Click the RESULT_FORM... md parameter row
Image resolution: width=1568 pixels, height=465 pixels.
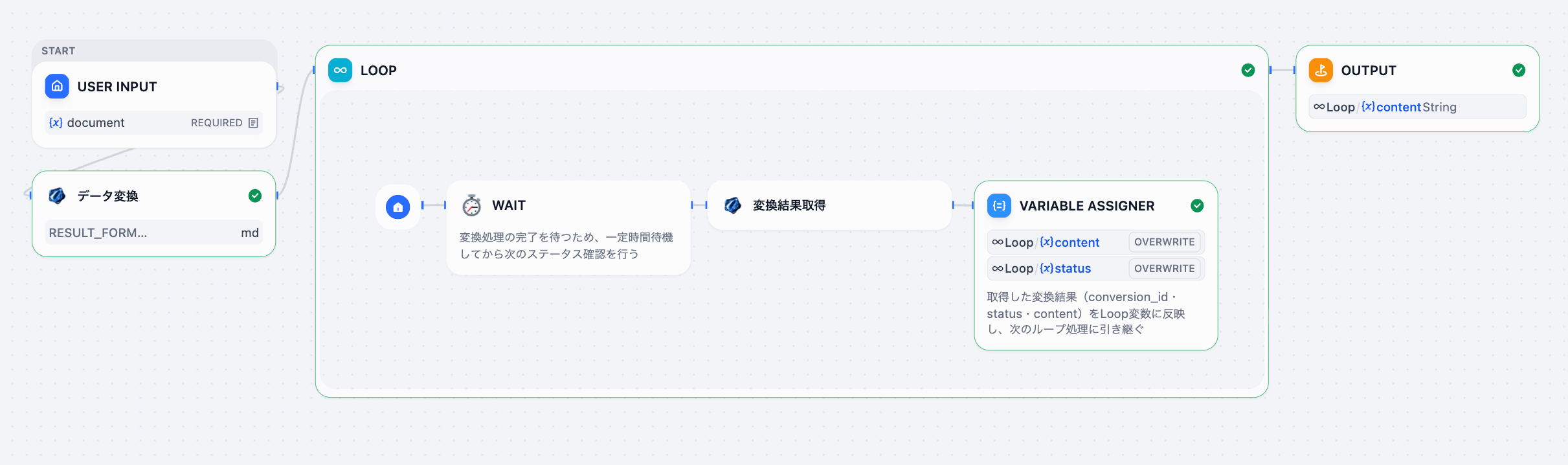coord(154,232)
